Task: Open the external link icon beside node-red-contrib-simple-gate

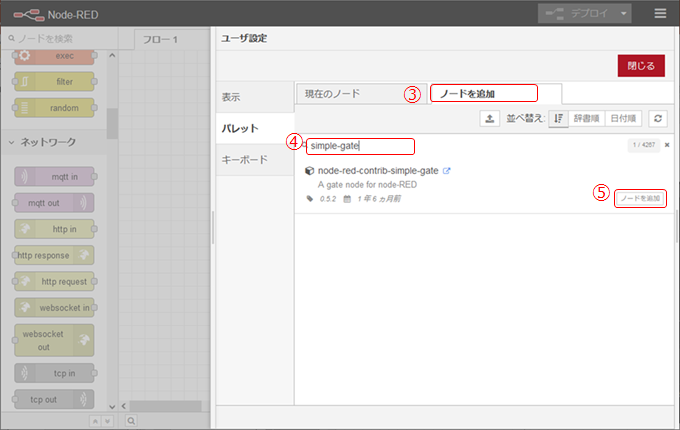Action: click(447, 171)
